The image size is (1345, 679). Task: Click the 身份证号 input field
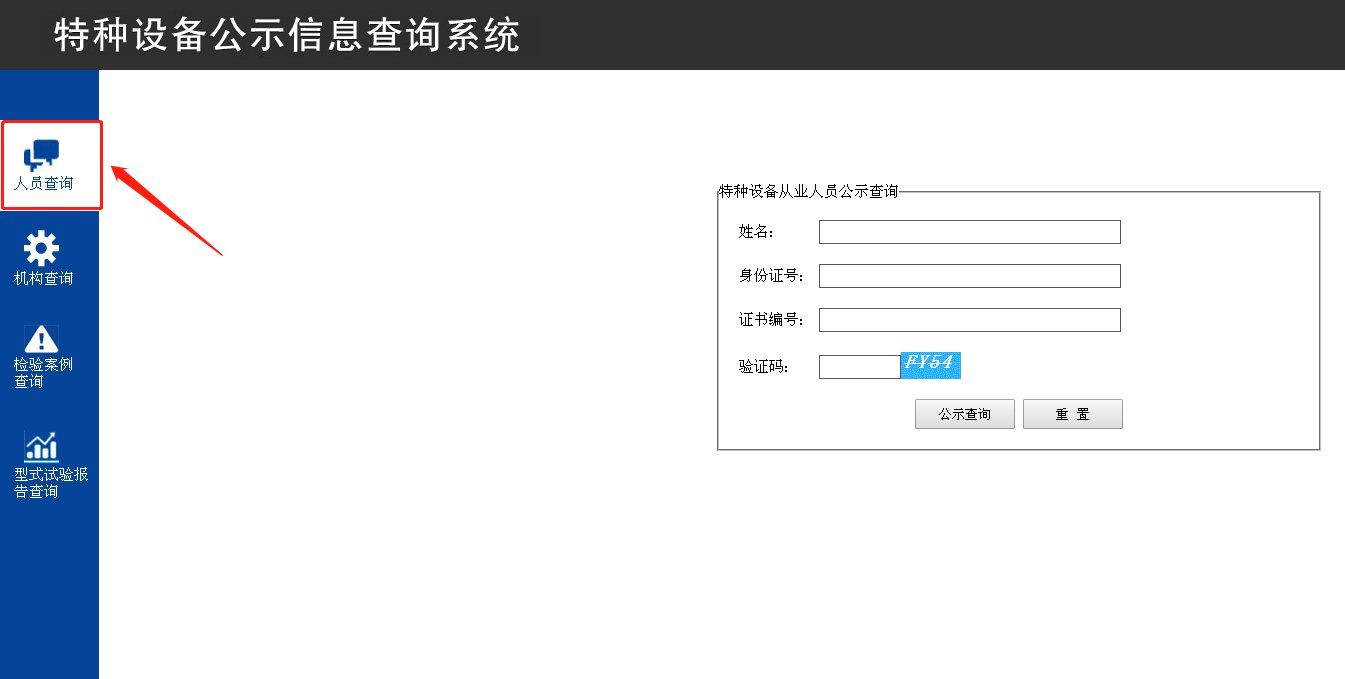pyautogui.click(x=969, y=275)
